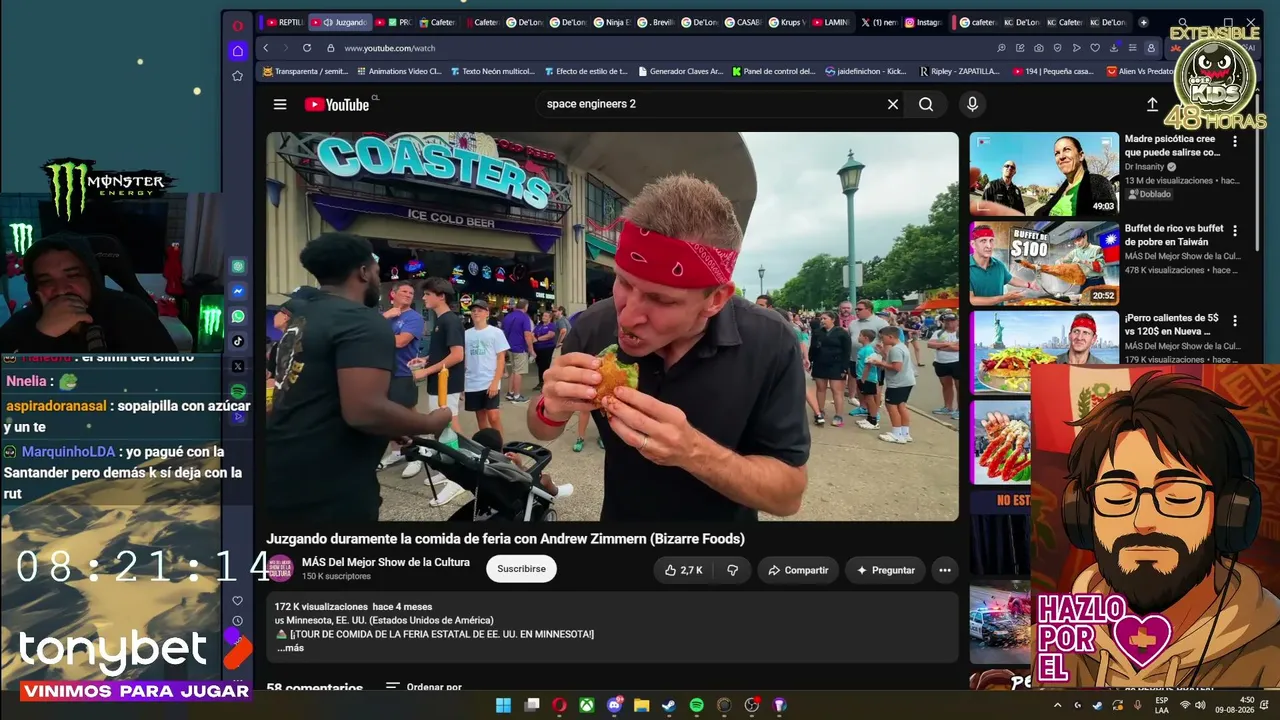The image size is (1280, 720).
Task: Subscribe with the 'Suscribirse' button
Action: 521,569
